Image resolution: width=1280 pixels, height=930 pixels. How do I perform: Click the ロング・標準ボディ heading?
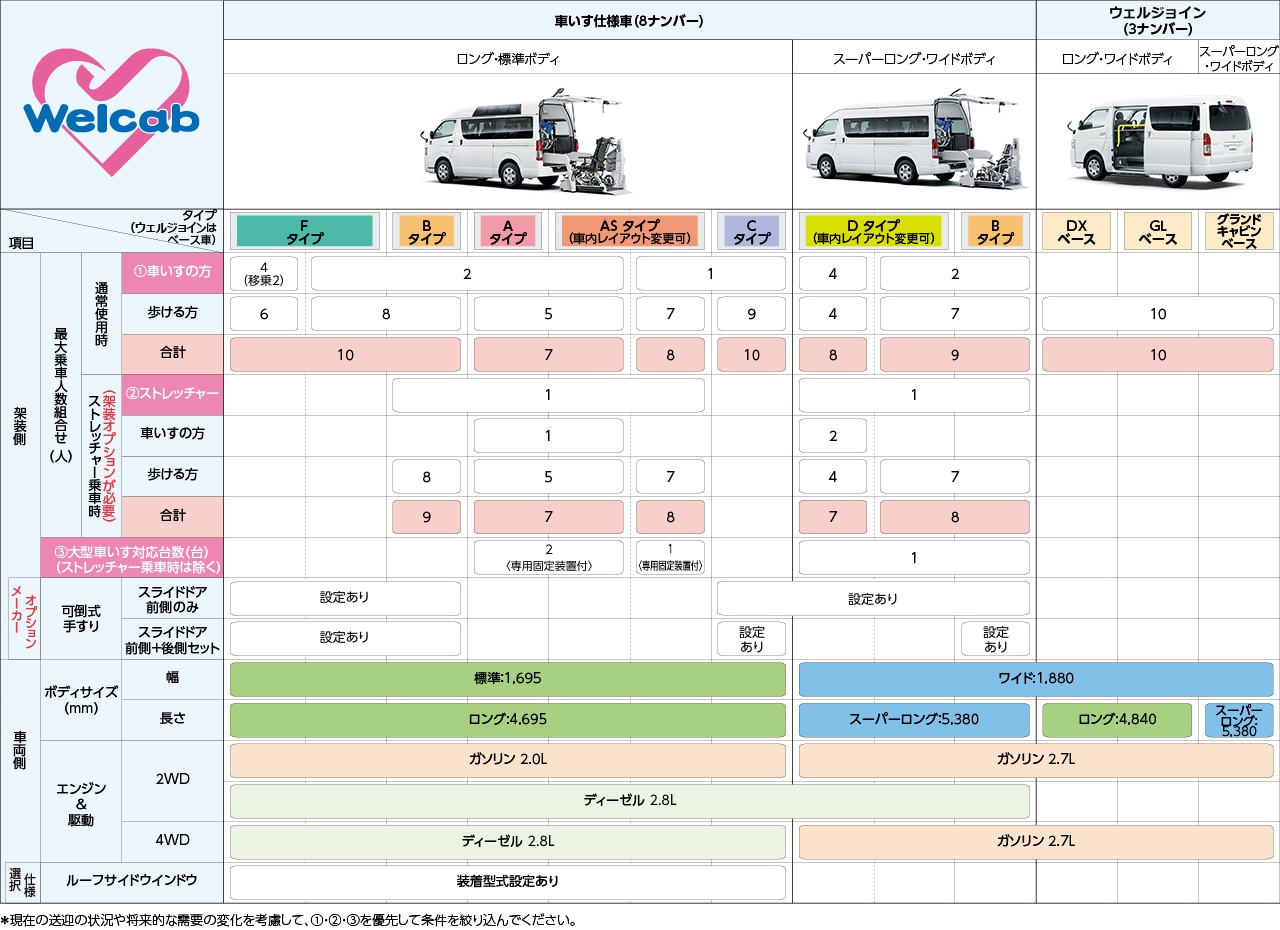(x=508, y=58)
